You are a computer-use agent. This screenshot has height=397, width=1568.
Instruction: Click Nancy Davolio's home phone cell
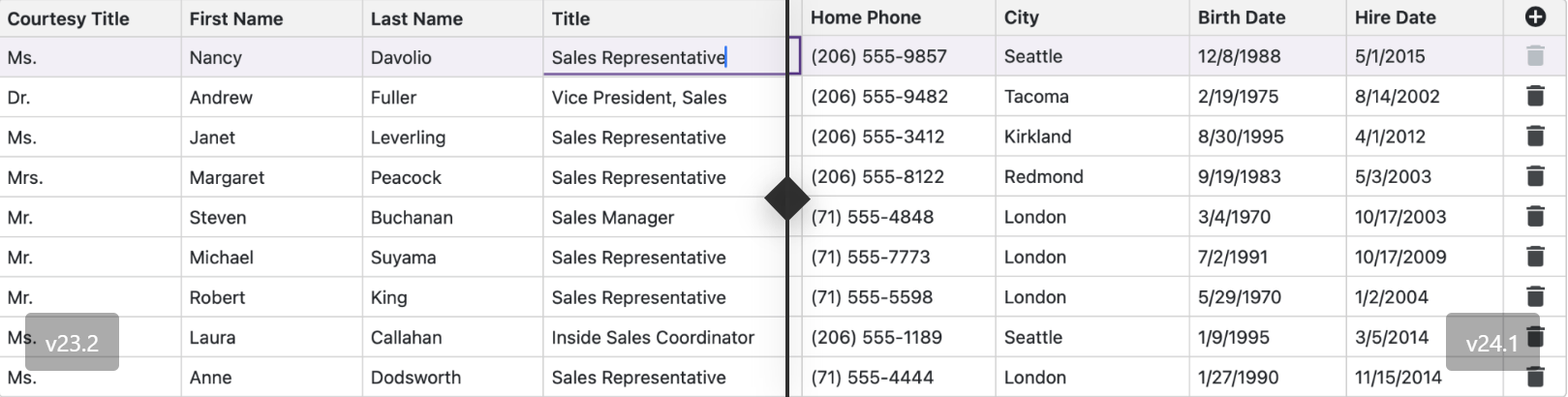(878, 56)
